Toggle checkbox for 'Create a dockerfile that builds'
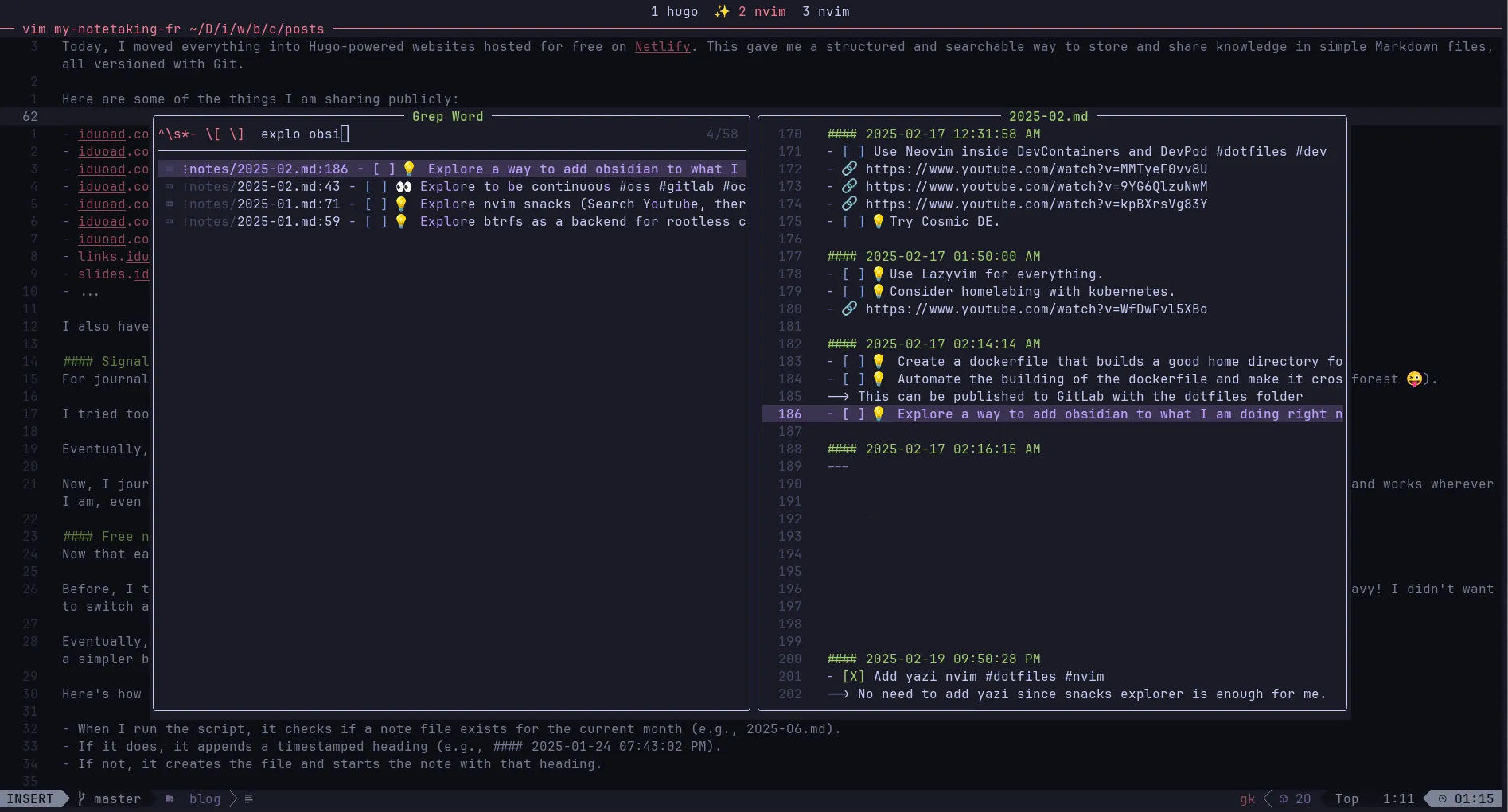 coord(854,361)
